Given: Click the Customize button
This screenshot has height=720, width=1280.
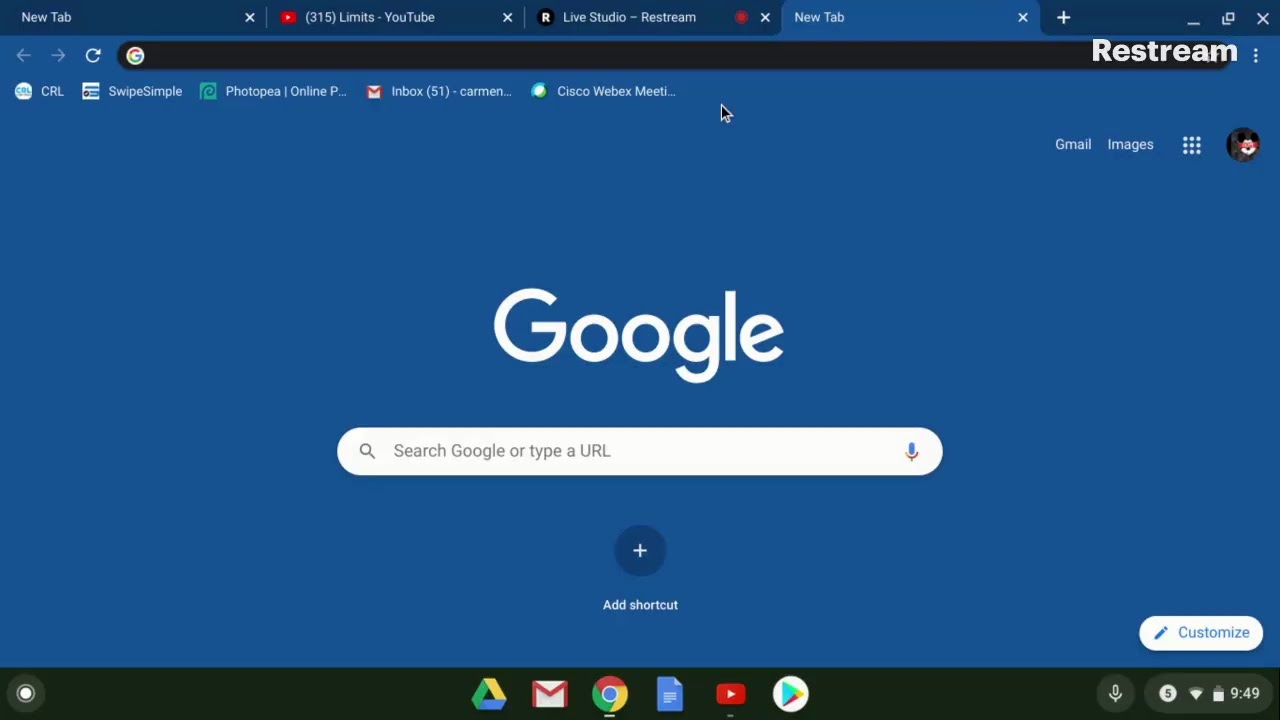Looking at the screenshot, I should coord(1201,633).
